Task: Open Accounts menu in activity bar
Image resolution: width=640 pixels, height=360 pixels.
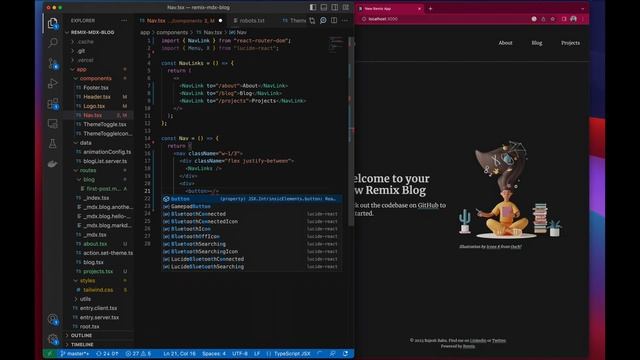Action: 53,319
